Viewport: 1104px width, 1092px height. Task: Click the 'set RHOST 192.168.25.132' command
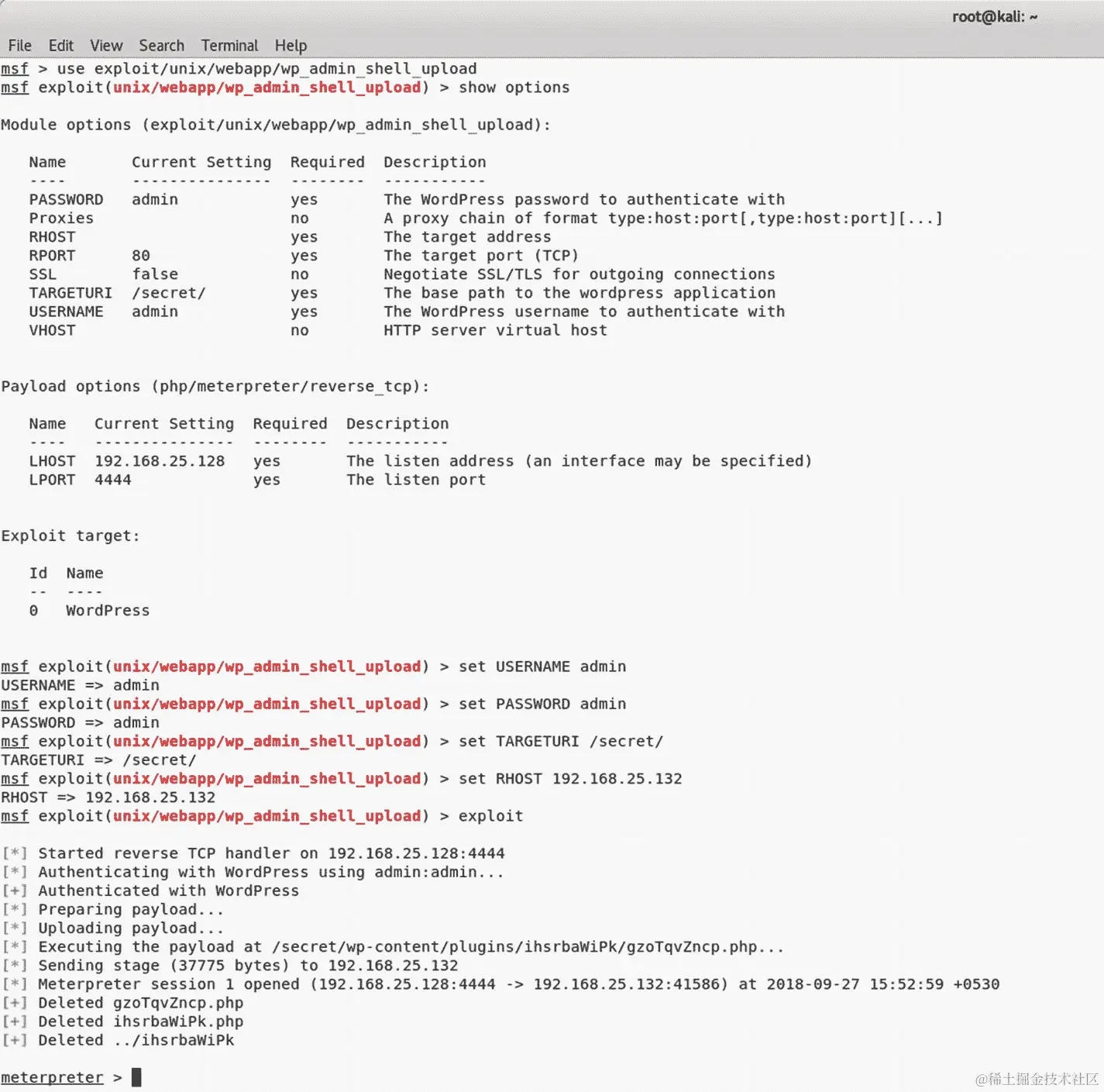coord(570,779)
